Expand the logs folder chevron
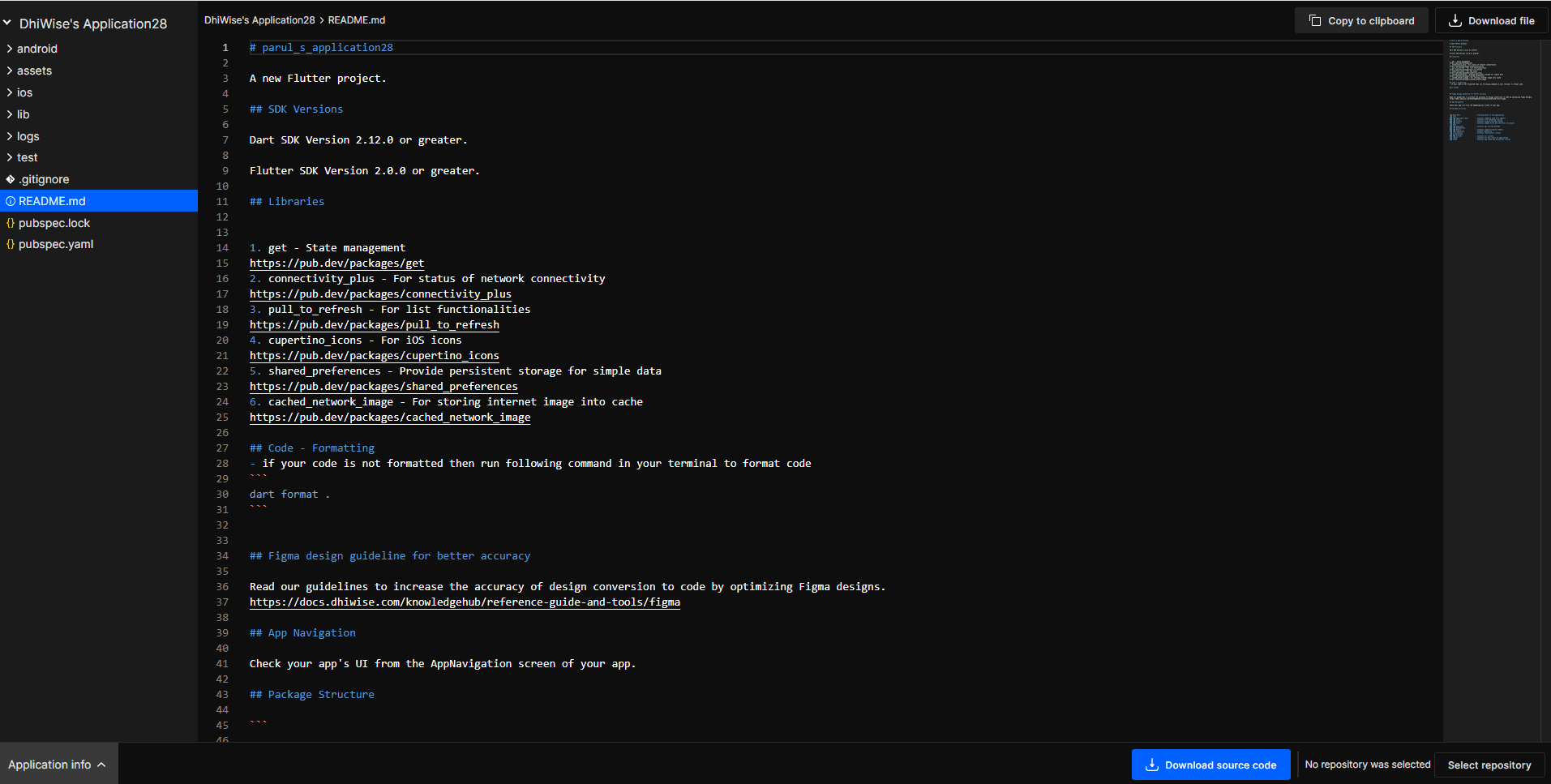Image resolution: width=1551 pixels, height=784 pixels. tap(10, 136)
